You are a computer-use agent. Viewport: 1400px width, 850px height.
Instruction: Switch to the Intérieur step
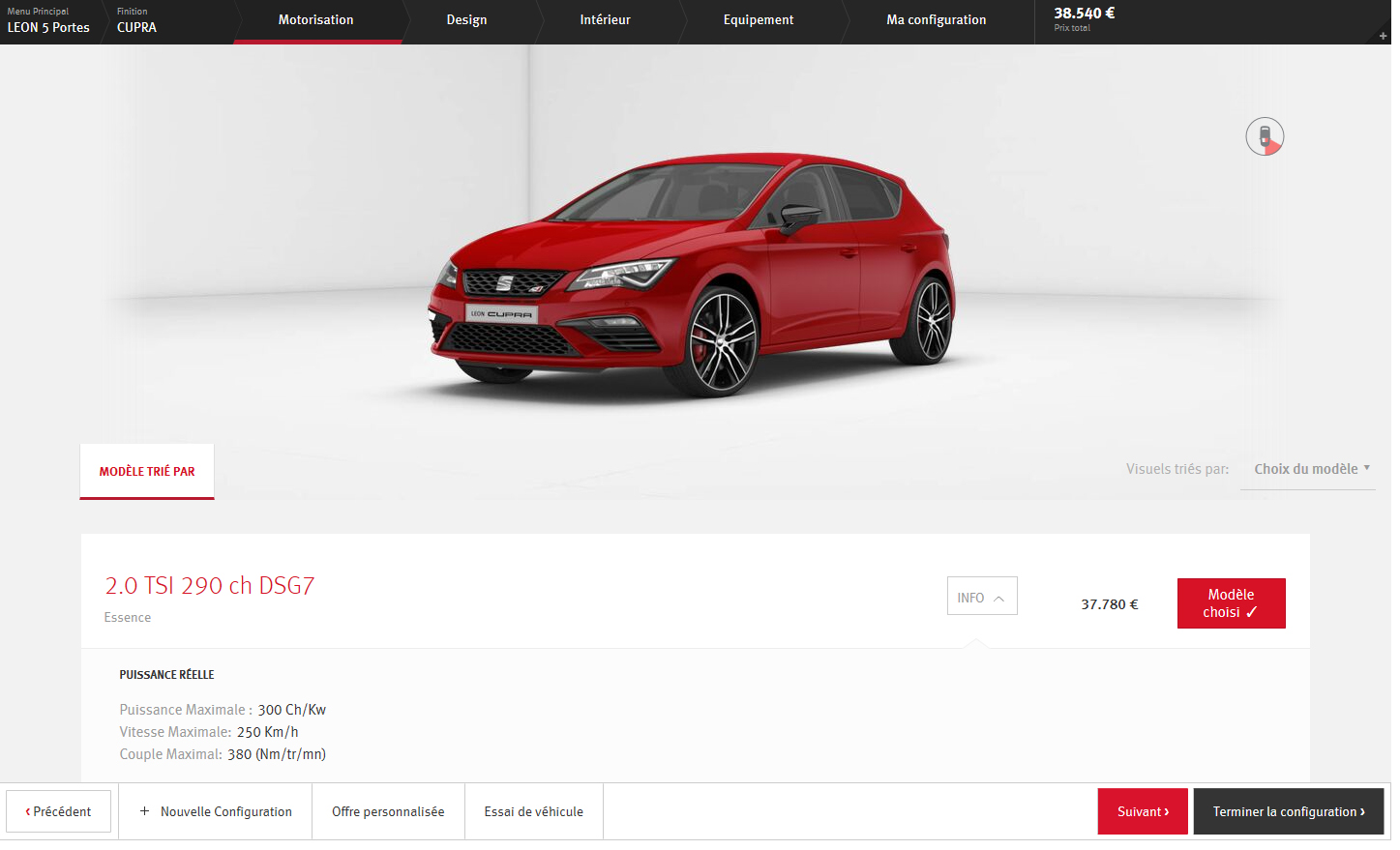coord(605,20)
